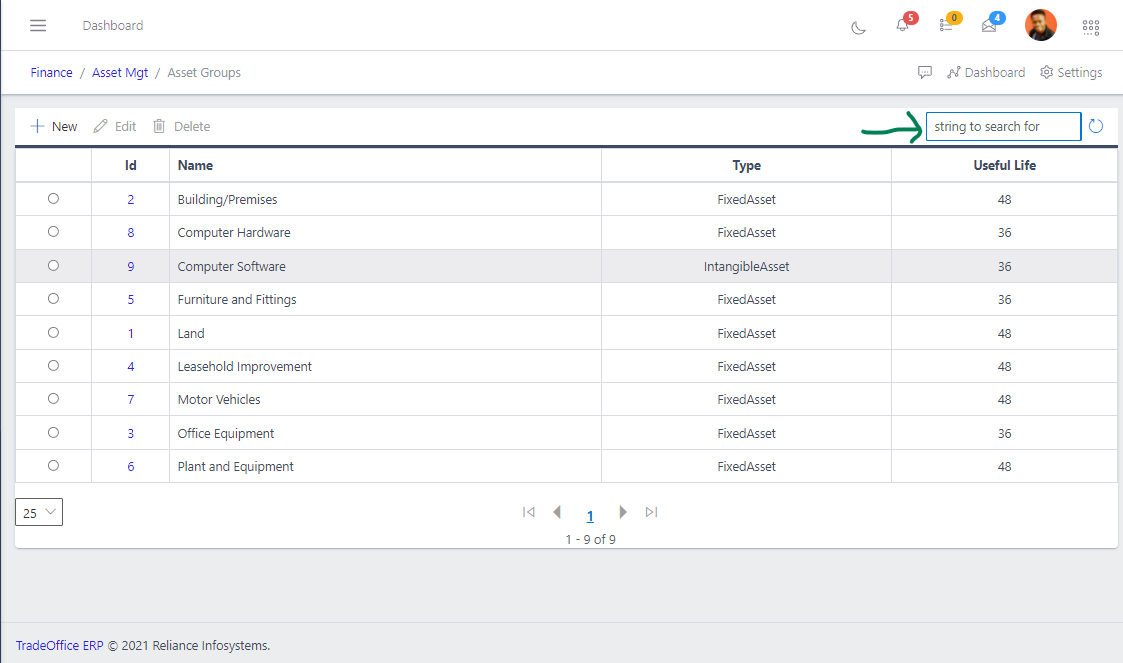The height and width of the screenshot is (663, 1123).
Task: Click the TradeOffice ERP footer link
Action: (x=60, y=645)
